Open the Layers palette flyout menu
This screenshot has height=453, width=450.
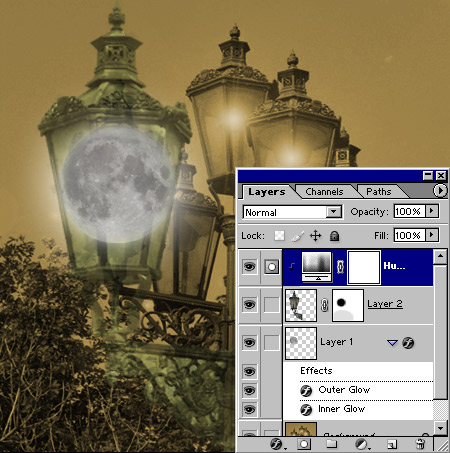tap(440, 191)
